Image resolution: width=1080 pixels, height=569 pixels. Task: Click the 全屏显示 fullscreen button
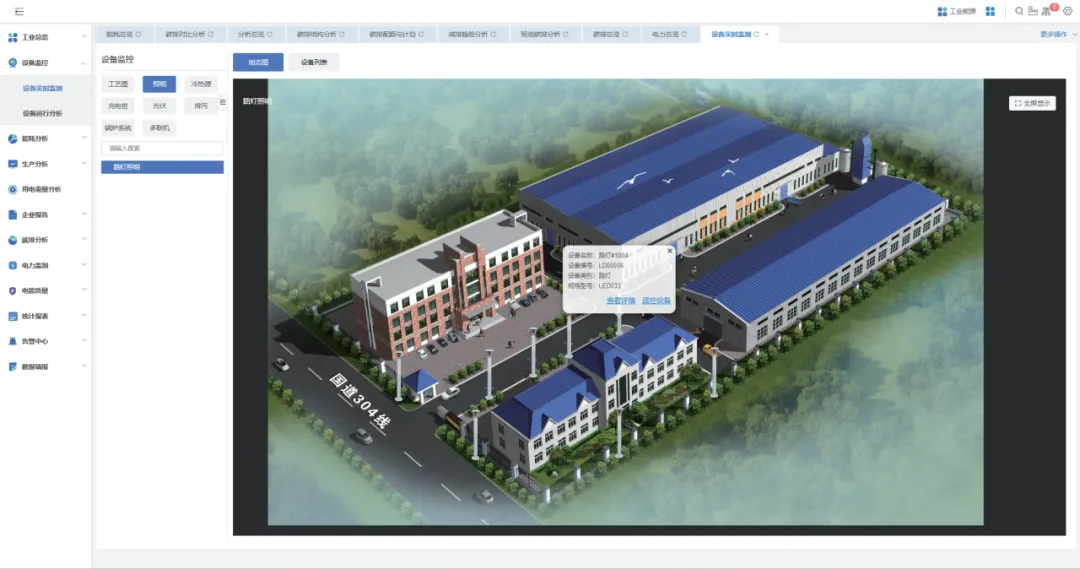tap(1032, 103)
